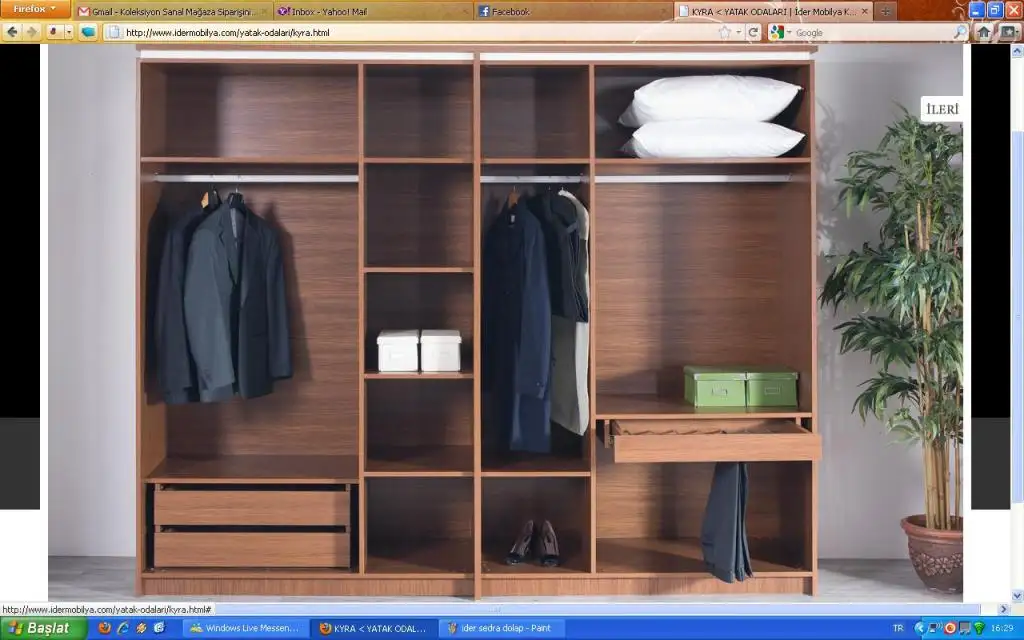Switch to the Inbox - Yahoo! Mail tab
1024x640 pixels.
pyautogui.click(x=372, y=11)
